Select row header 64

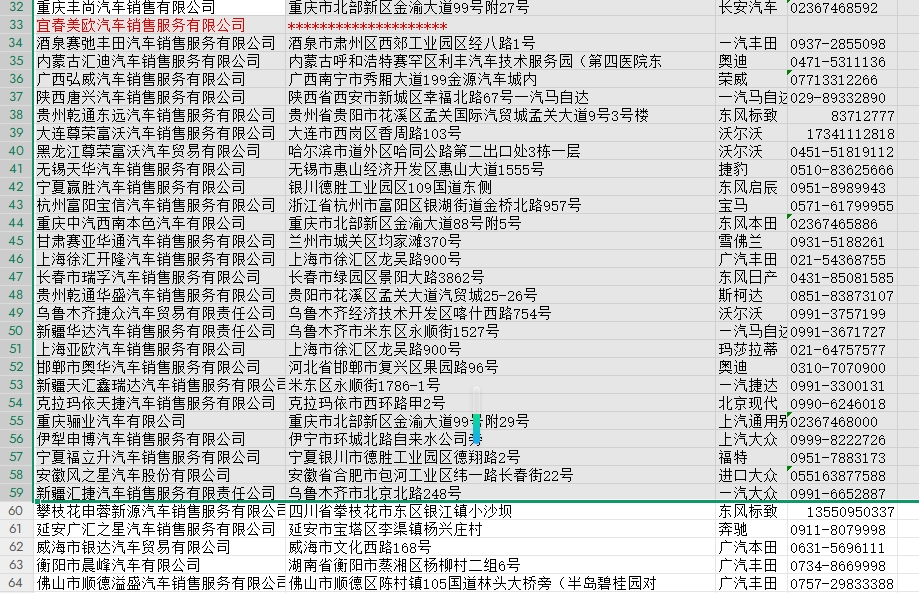(16, 583)
